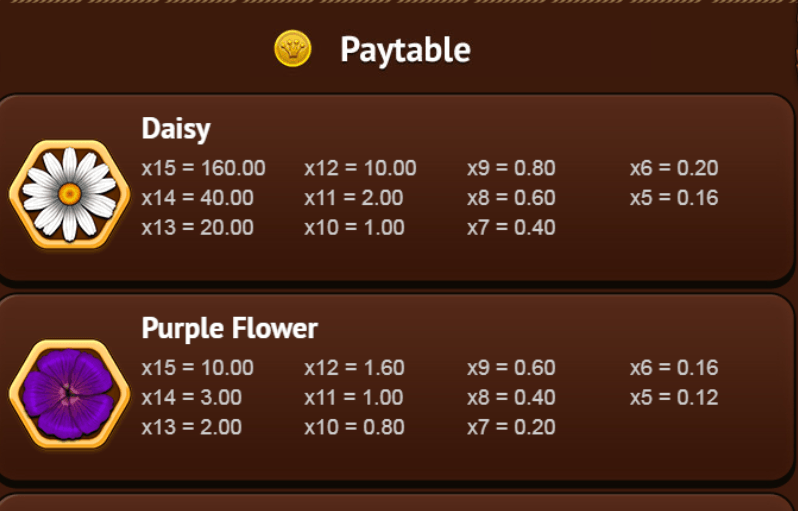Select Purple Flower x7 = 0.20 payout
Viewport: 798px width, 511px height.
[511, 427]
